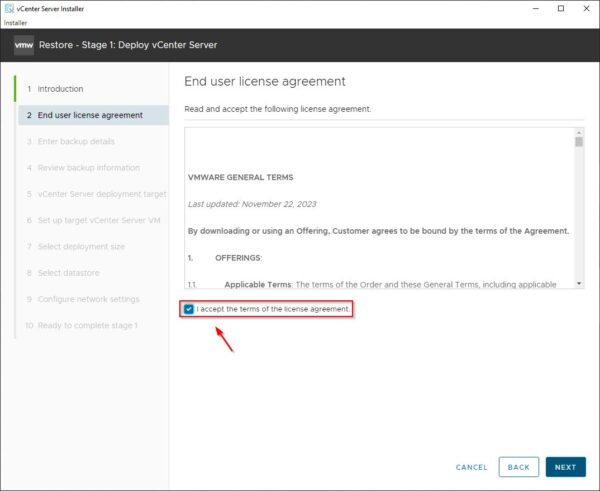This screenshot has width=600, height=491.
Task: Toggle the license agreement acceptance checkbox
Action: coord(189,309)
